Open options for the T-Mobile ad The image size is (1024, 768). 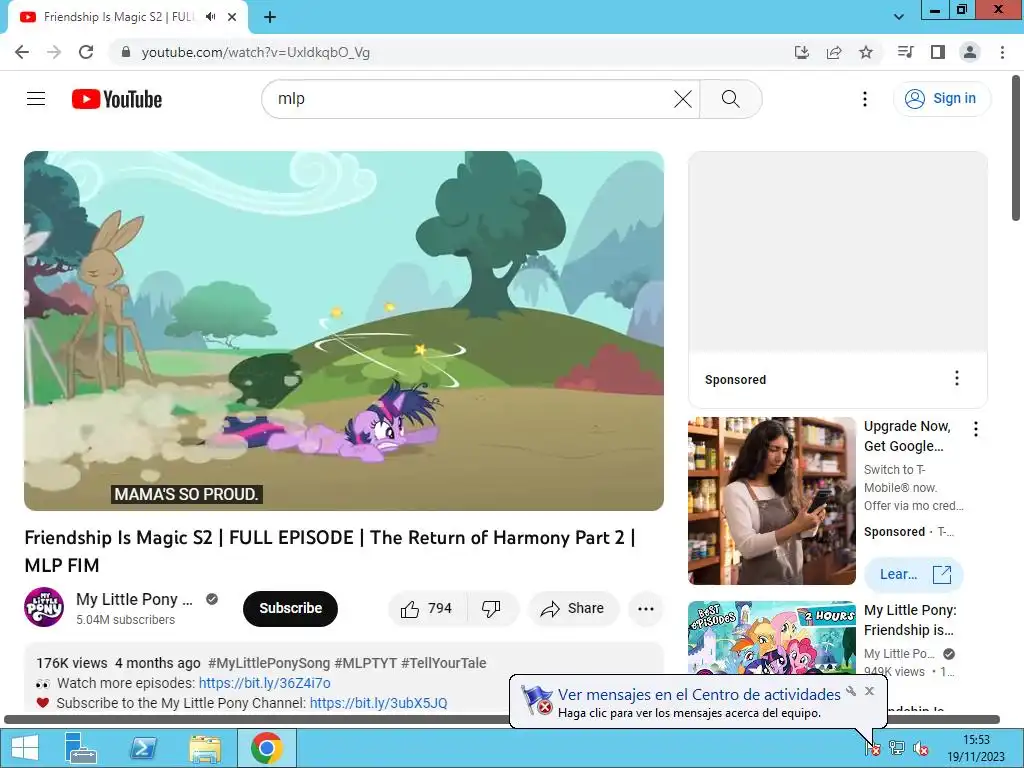976,429
